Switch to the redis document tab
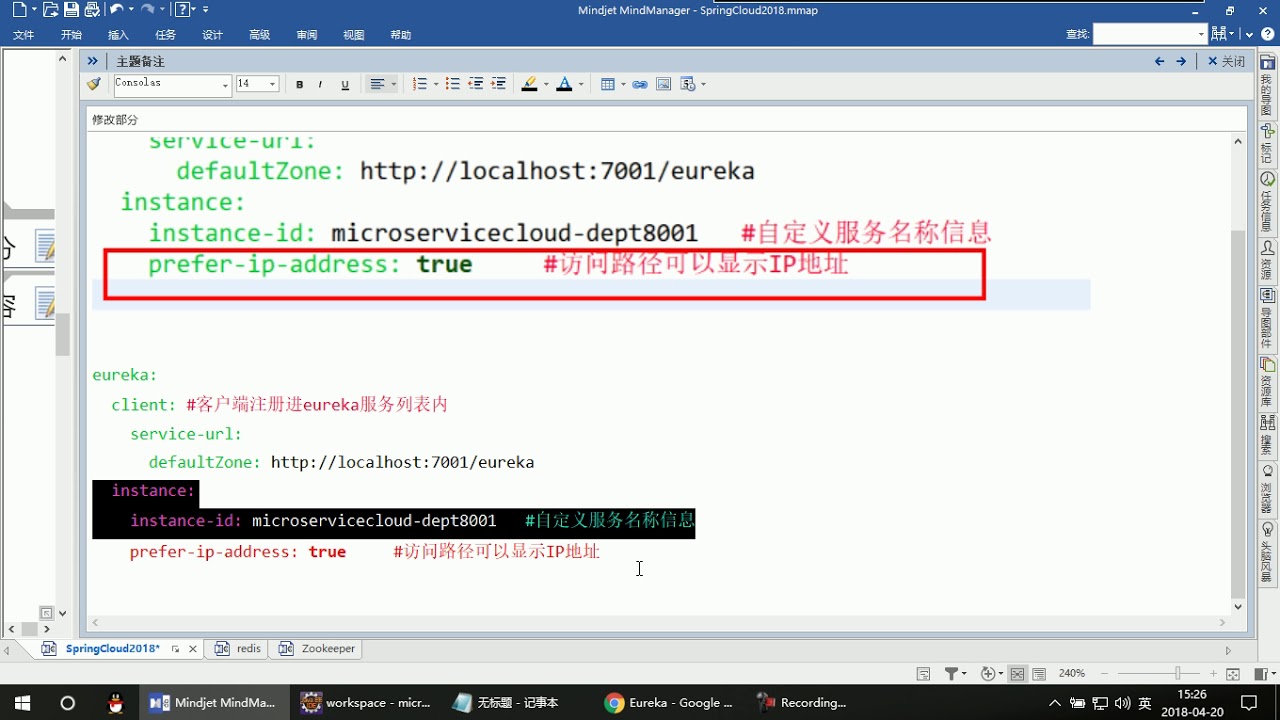 pos(238,649)
